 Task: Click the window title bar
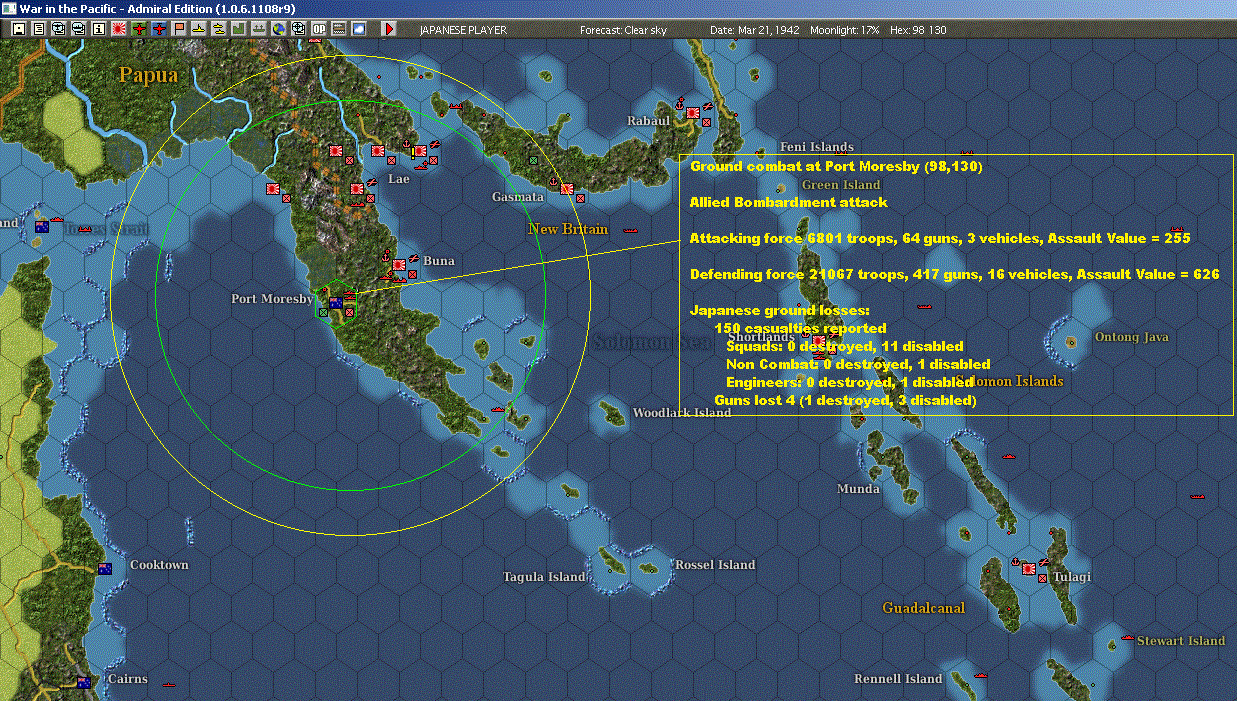click(618, 8)
